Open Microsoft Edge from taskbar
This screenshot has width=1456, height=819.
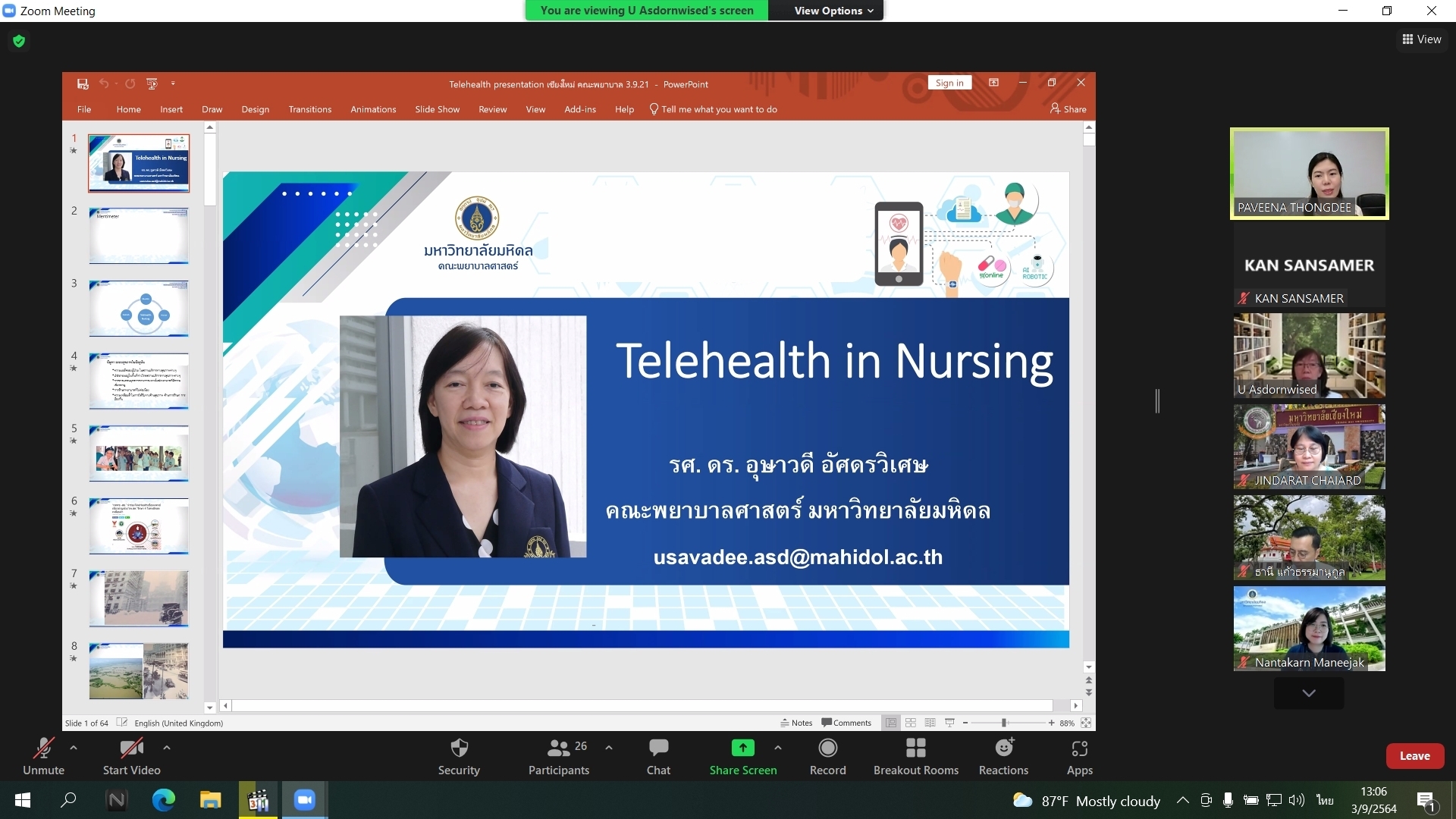click(163, 800)
